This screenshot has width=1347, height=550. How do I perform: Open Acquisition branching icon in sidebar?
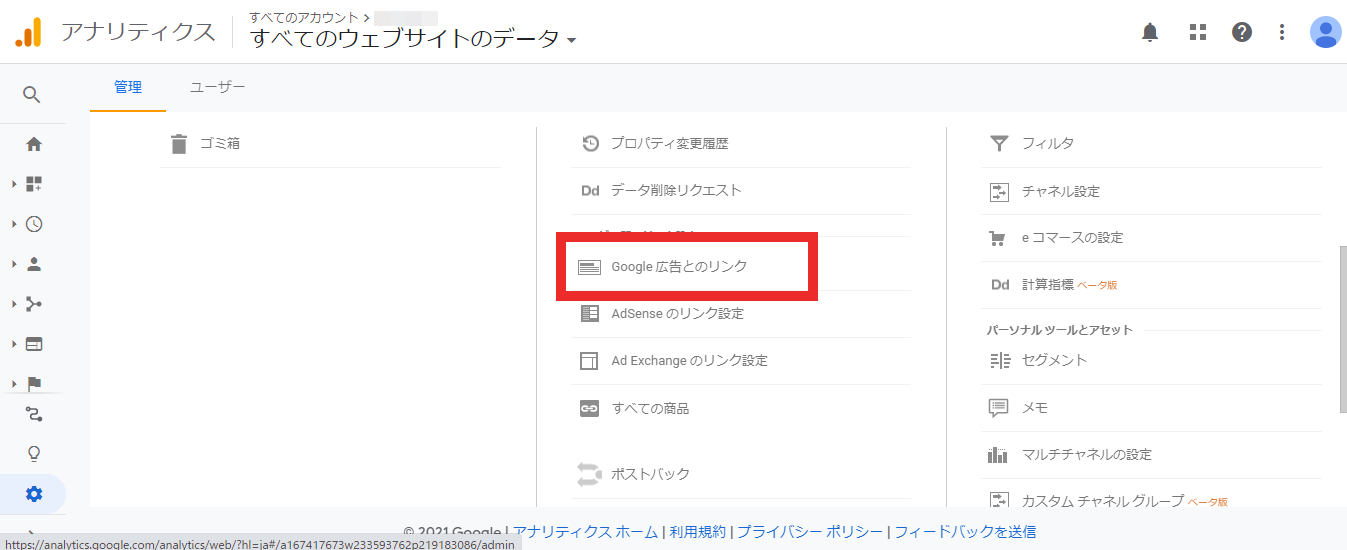tap(34, 304)
